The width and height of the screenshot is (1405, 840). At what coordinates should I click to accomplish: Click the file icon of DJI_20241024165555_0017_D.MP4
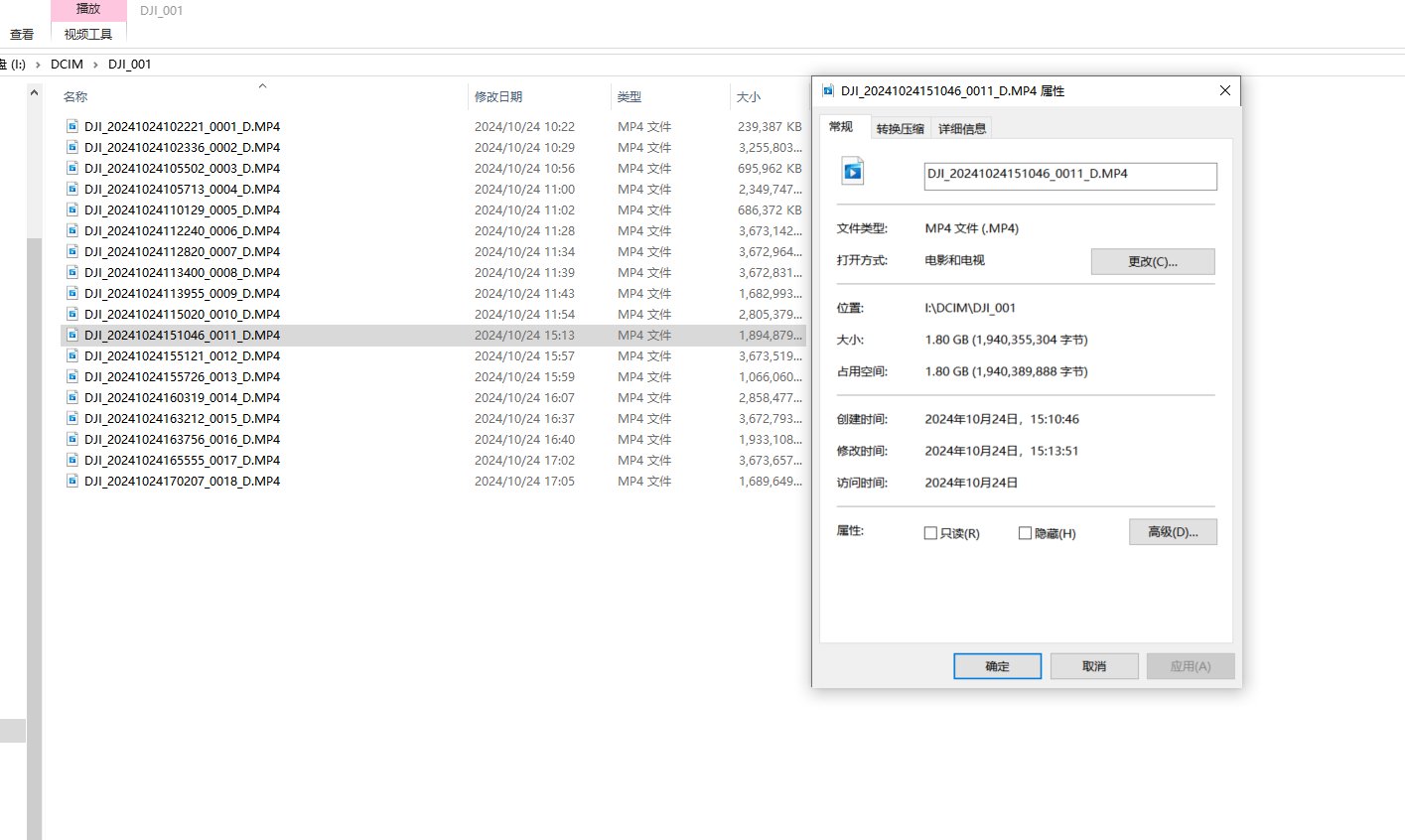click(72, 460)
